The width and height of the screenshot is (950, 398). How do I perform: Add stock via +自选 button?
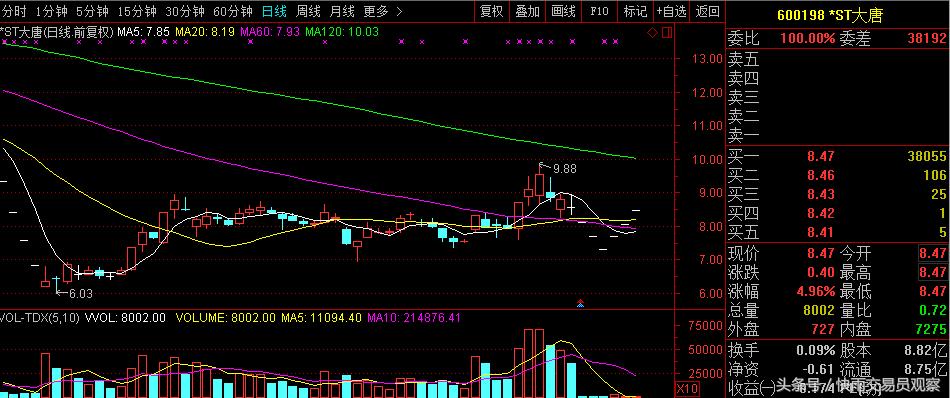point(671,11)
